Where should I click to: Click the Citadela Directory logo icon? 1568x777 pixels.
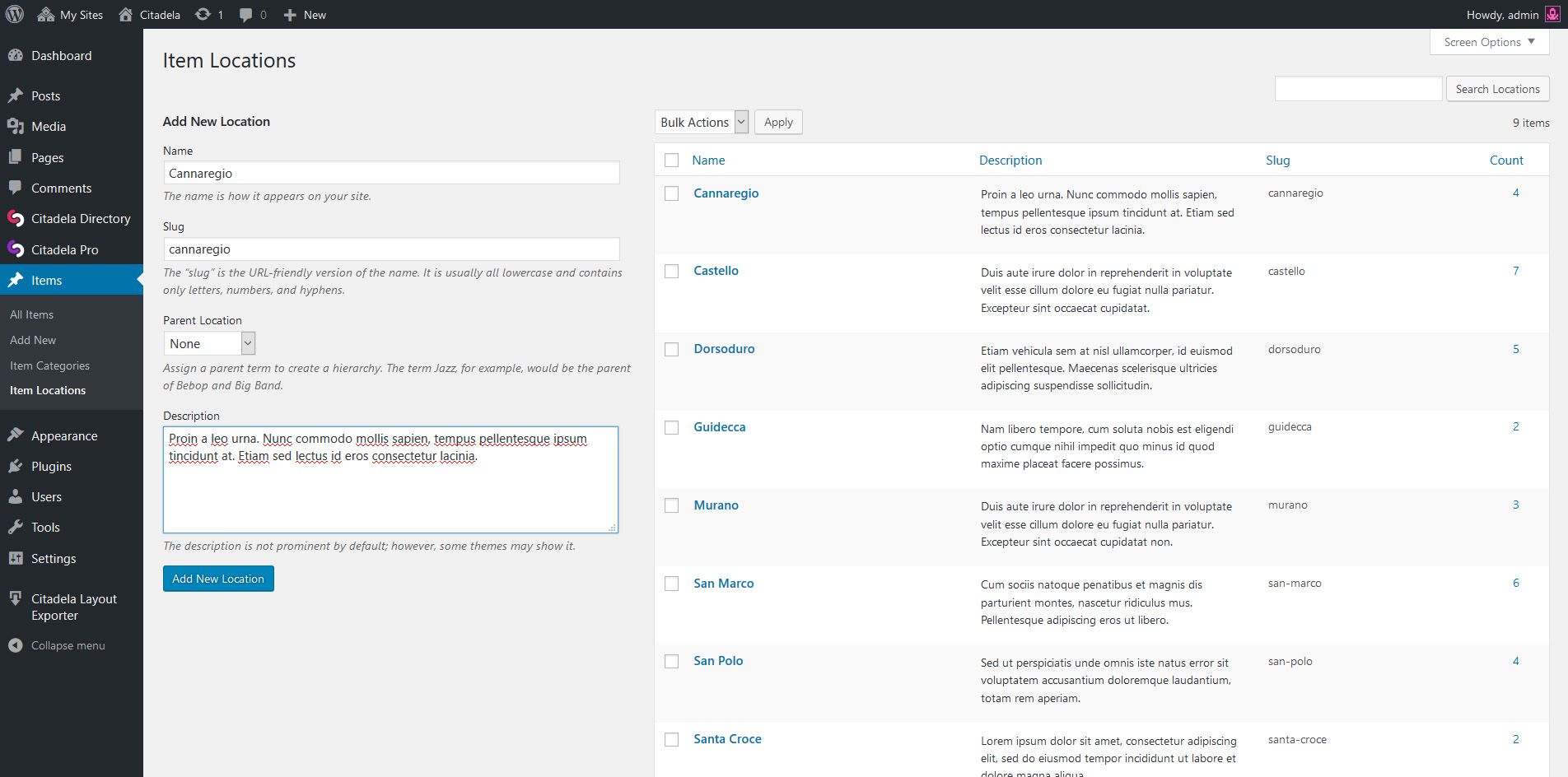point(16,219)
